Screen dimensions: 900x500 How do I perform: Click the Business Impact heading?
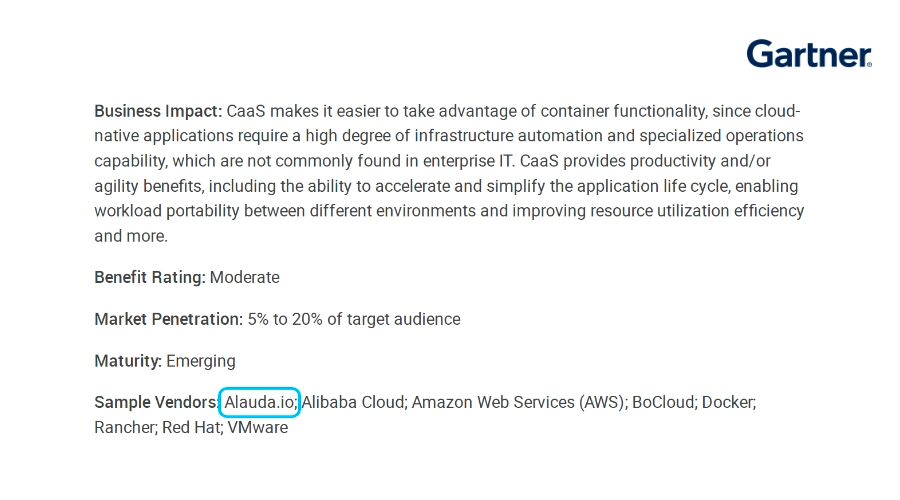[158, 111]
